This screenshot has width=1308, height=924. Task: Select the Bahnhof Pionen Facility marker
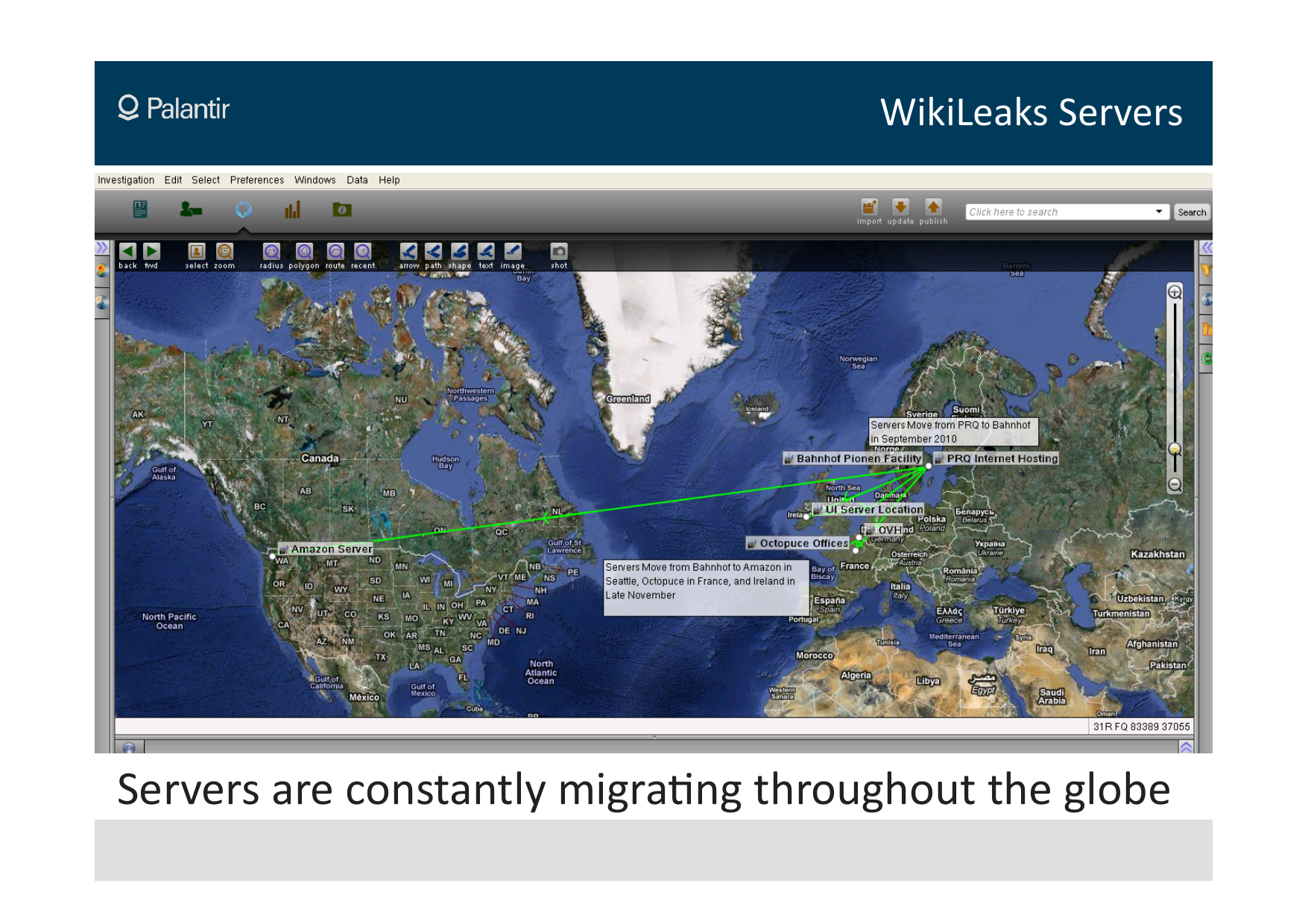point(853,458)
